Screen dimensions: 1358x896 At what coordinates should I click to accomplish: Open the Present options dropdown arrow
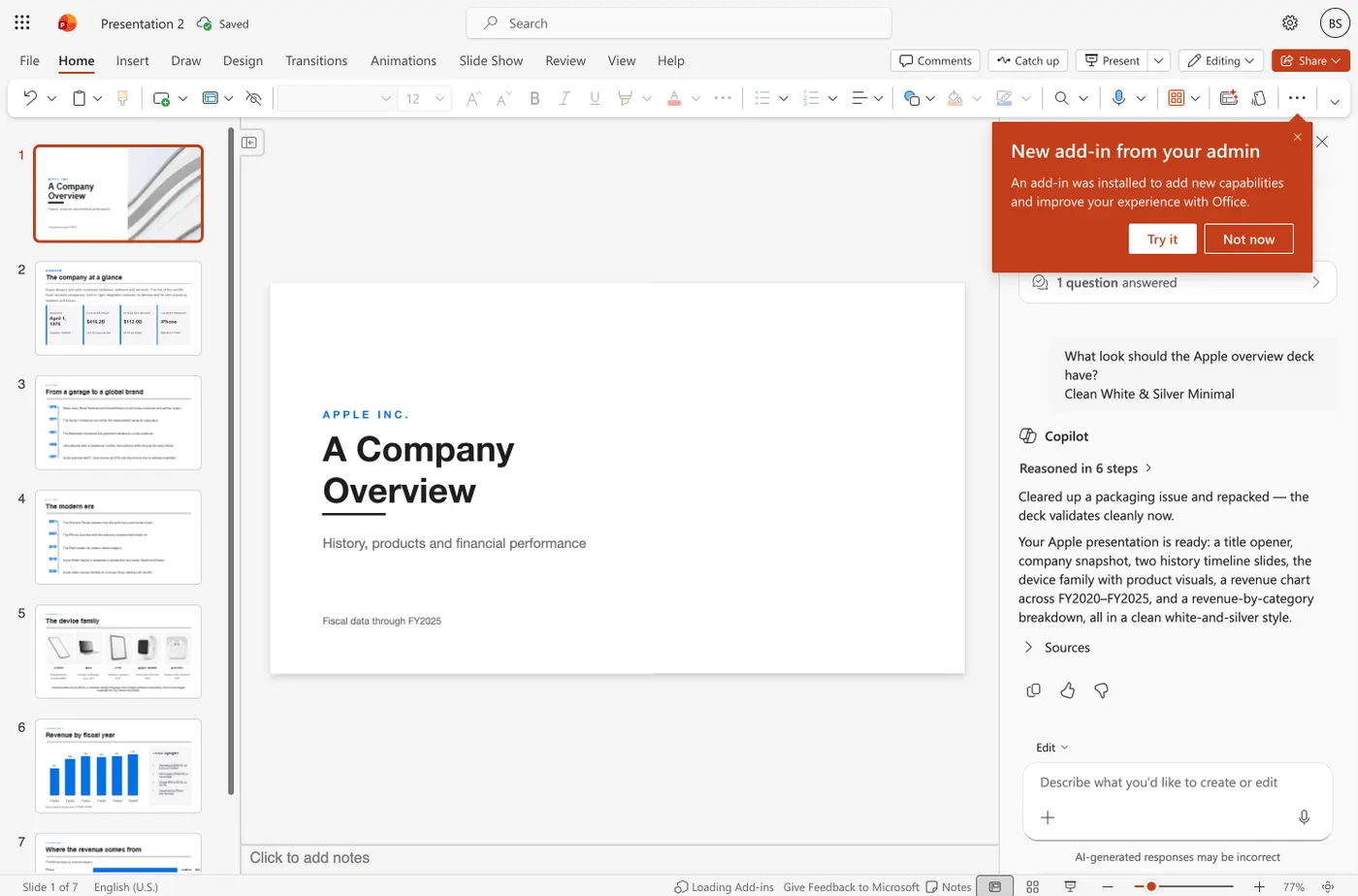pyautogui.click(x=1158, y=60)
